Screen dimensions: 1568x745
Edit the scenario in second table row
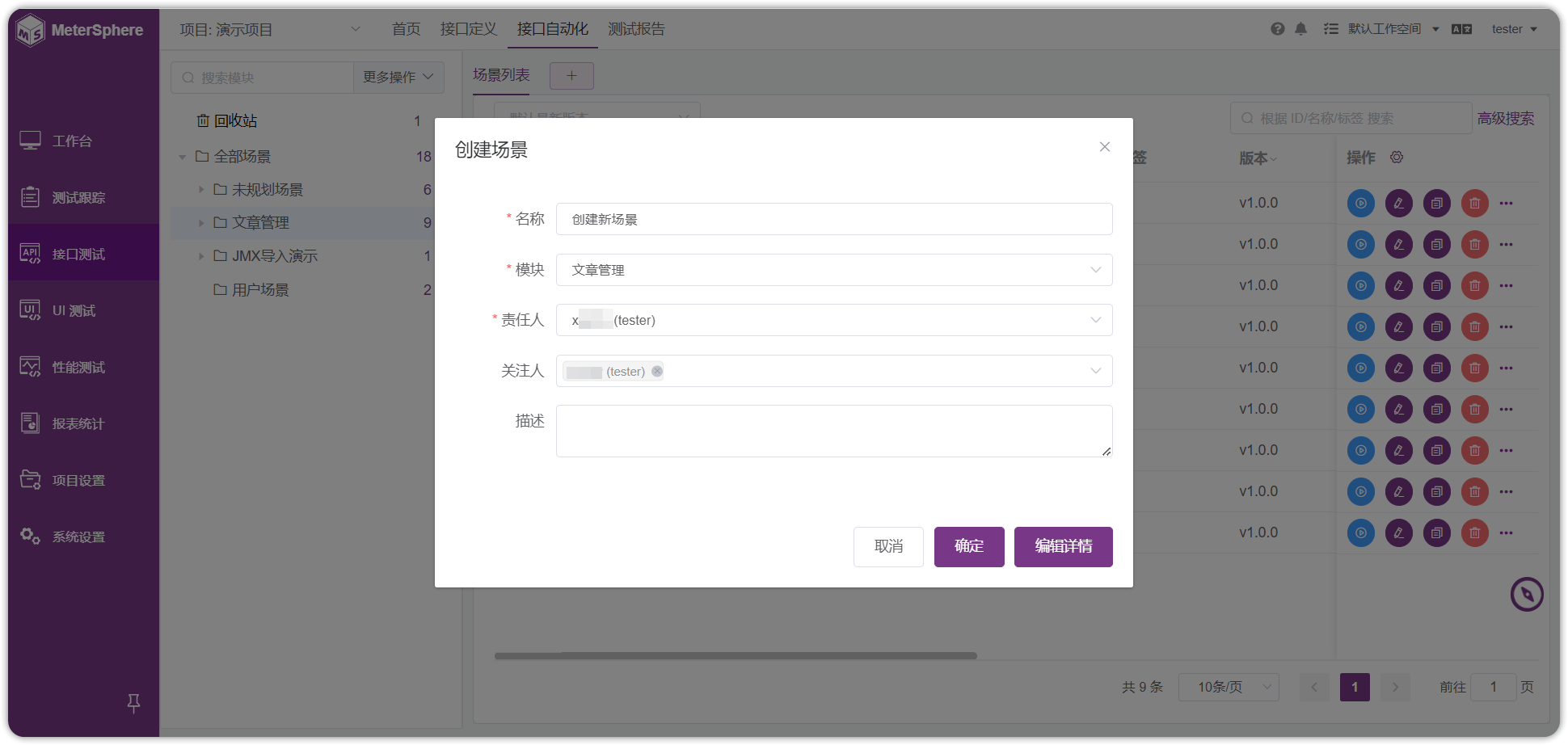tap(1399, 245)
